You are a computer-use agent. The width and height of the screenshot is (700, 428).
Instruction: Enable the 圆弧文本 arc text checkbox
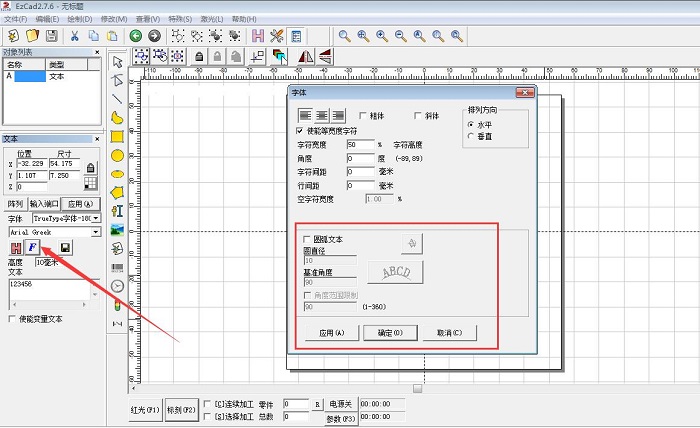tap(307, 240)
